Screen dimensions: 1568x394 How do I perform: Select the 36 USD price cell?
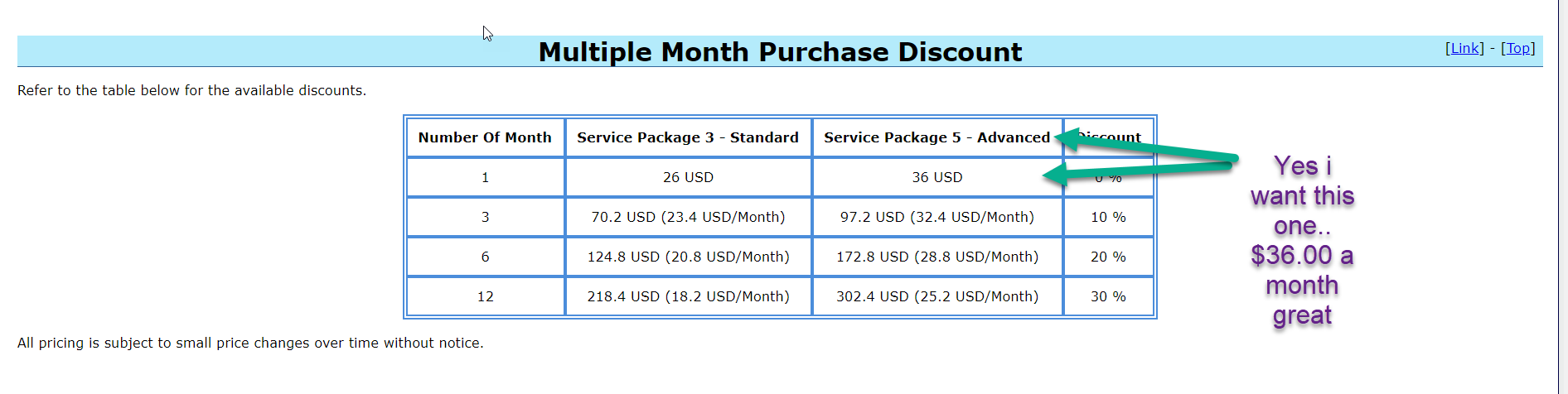937,177
